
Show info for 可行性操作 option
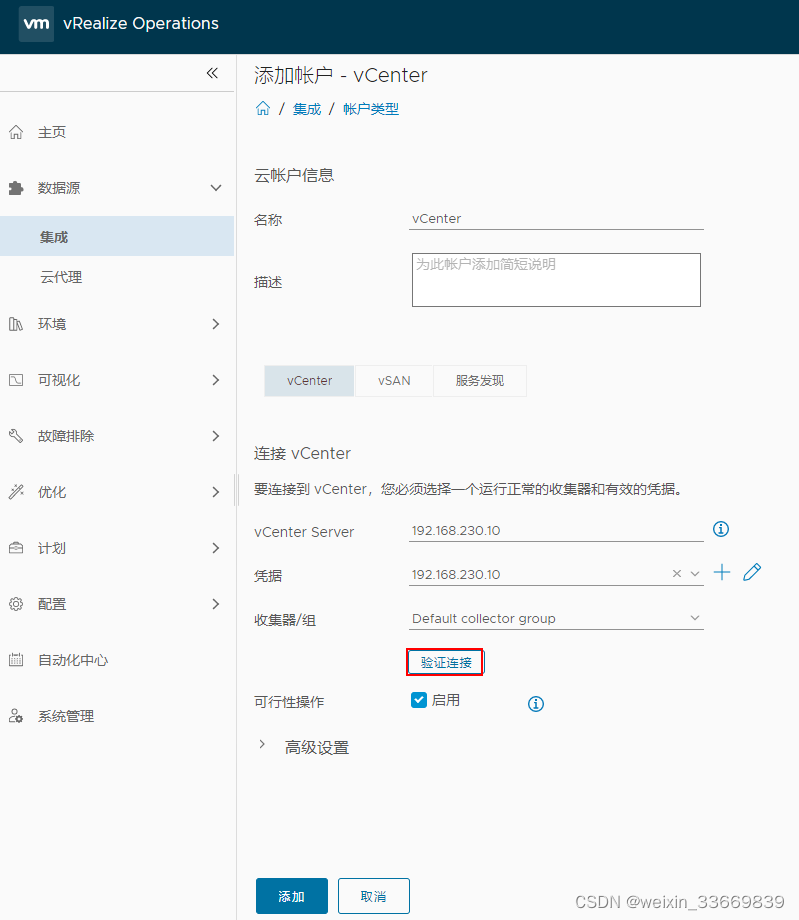click(536, 703)
